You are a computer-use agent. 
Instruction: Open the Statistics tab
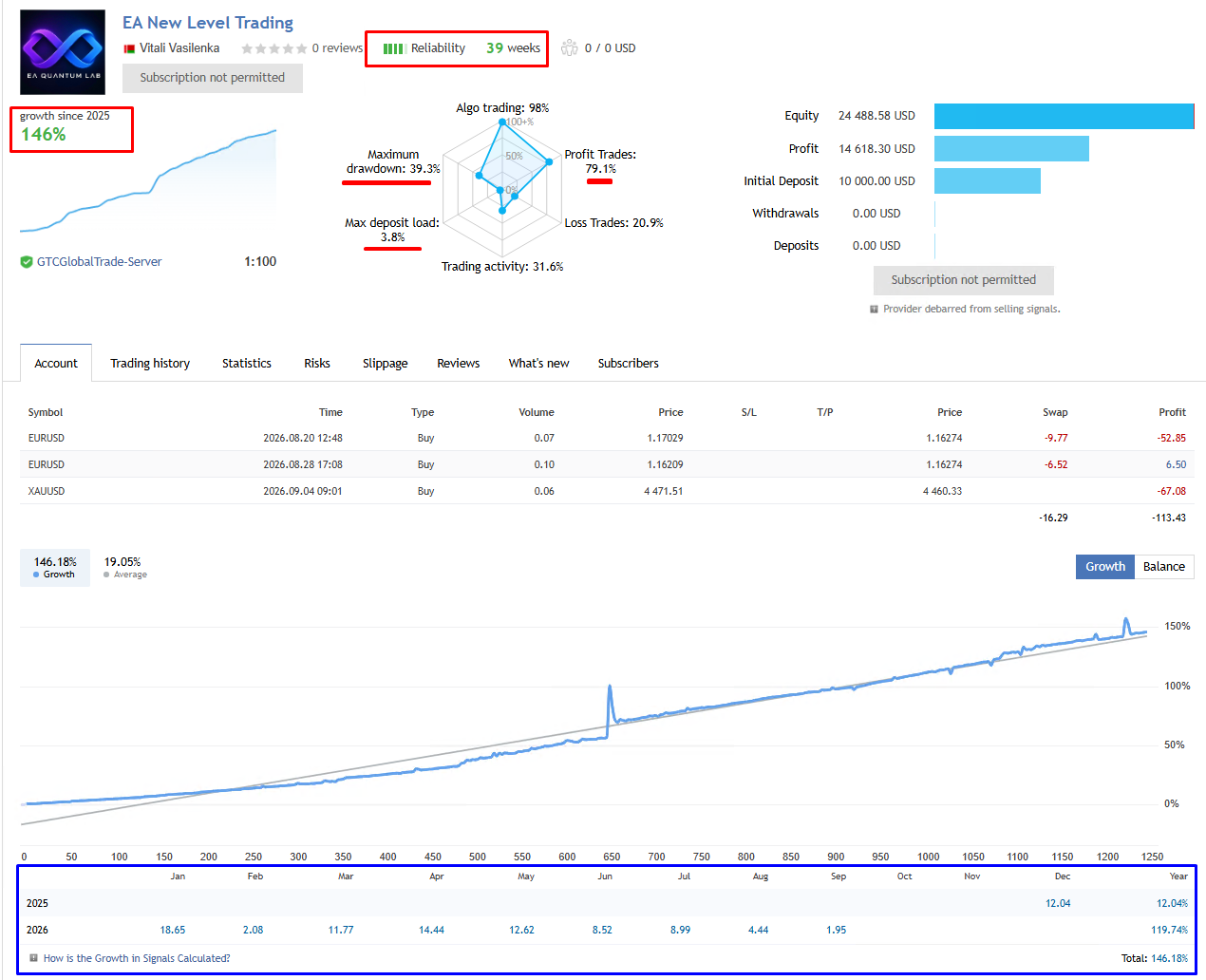click(x=247, y=363)
